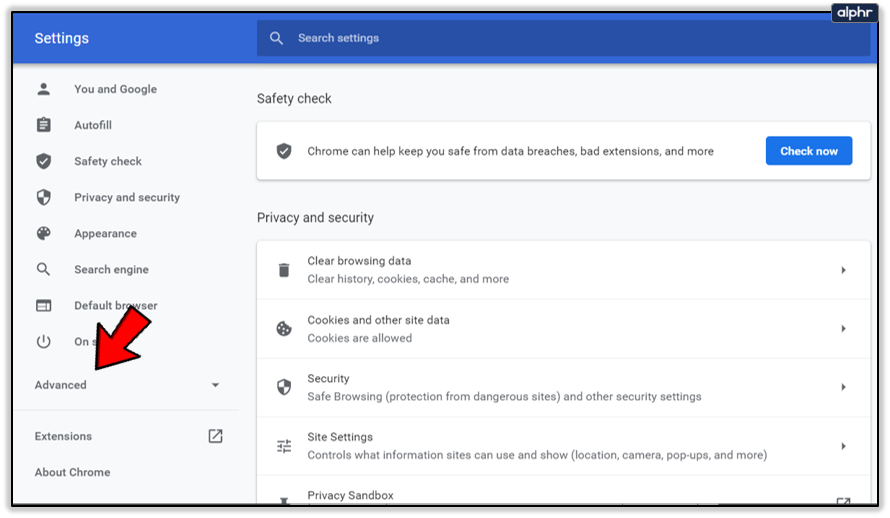
Task: Click the Check now button
Action: (x=809, y=151)
